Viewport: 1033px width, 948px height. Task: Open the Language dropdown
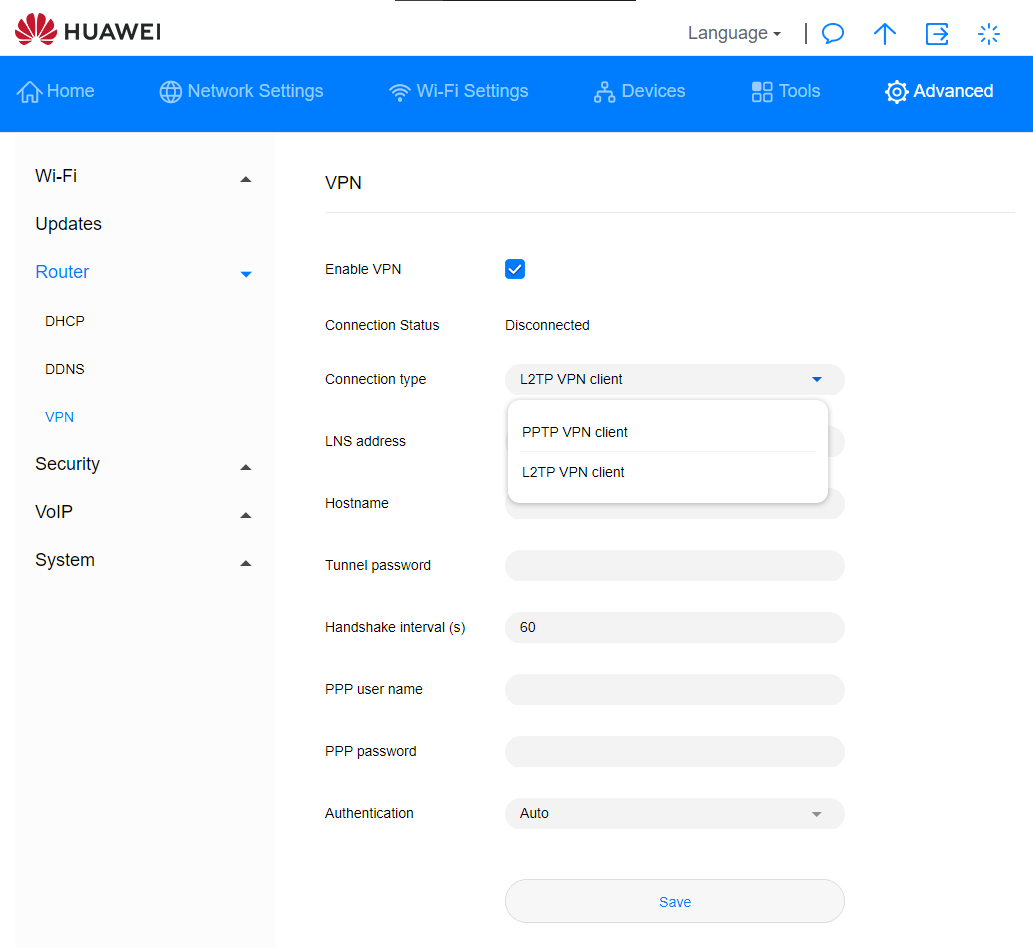[x=734, y=33]
